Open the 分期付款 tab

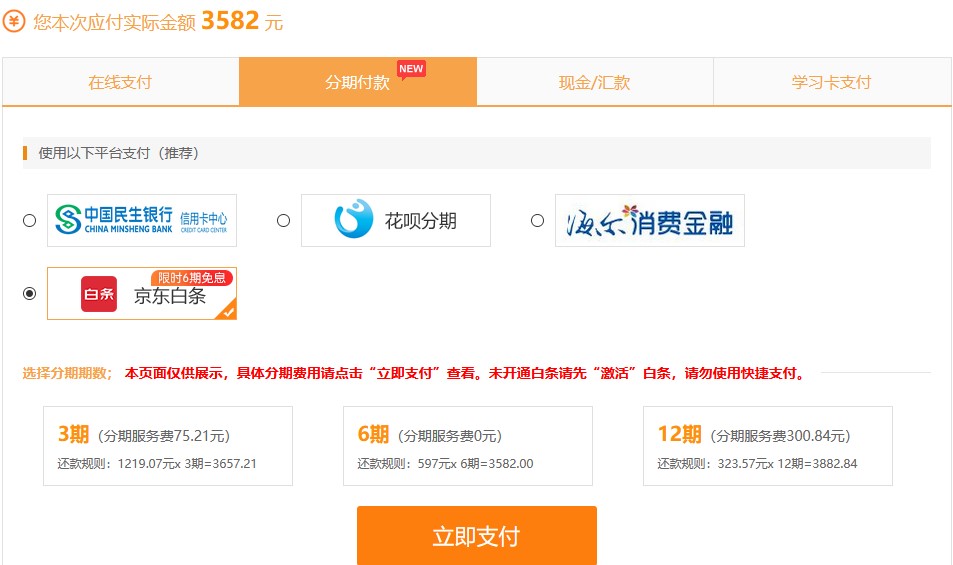[x=357, y=82]
